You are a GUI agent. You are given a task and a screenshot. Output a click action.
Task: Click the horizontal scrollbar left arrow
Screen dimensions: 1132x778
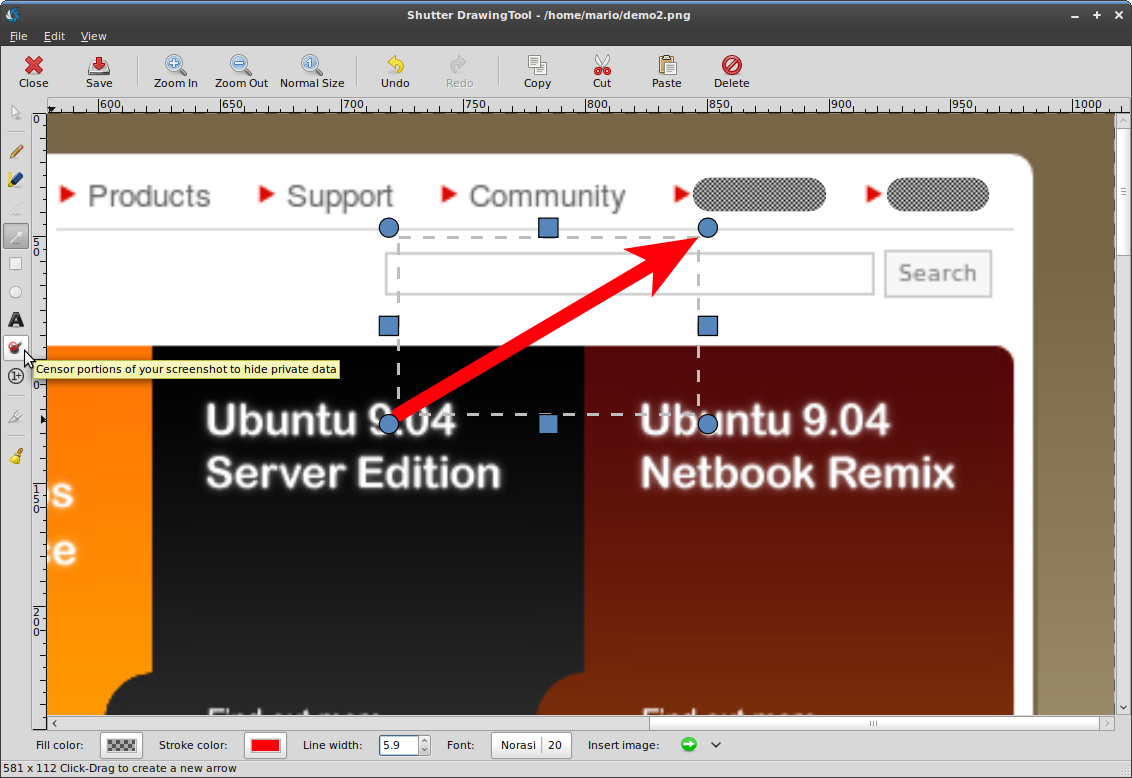point(54,723)
